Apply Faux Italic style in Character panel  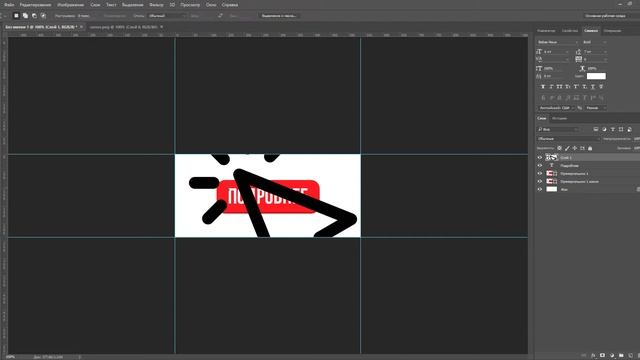pos(551,87)
